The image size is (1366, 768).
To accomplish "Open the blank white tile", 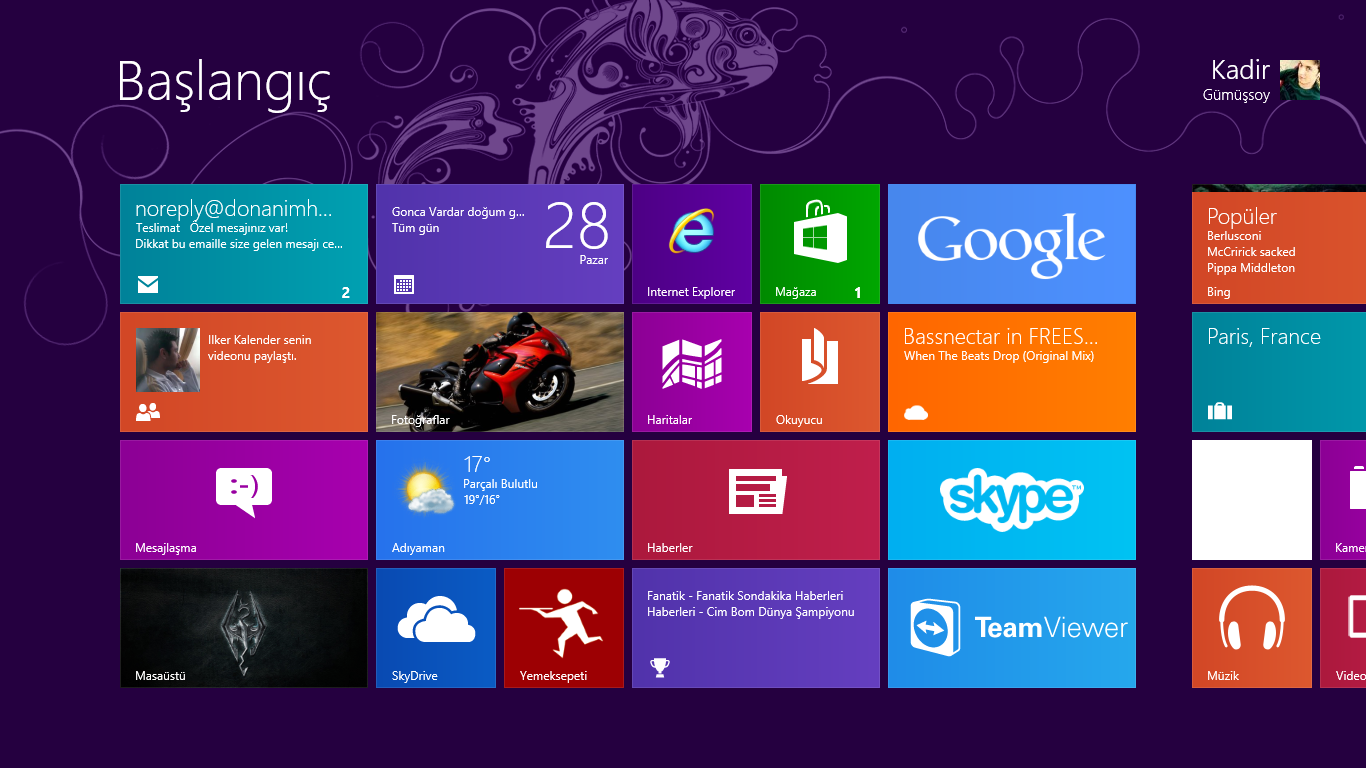I will coord(1252,500).
